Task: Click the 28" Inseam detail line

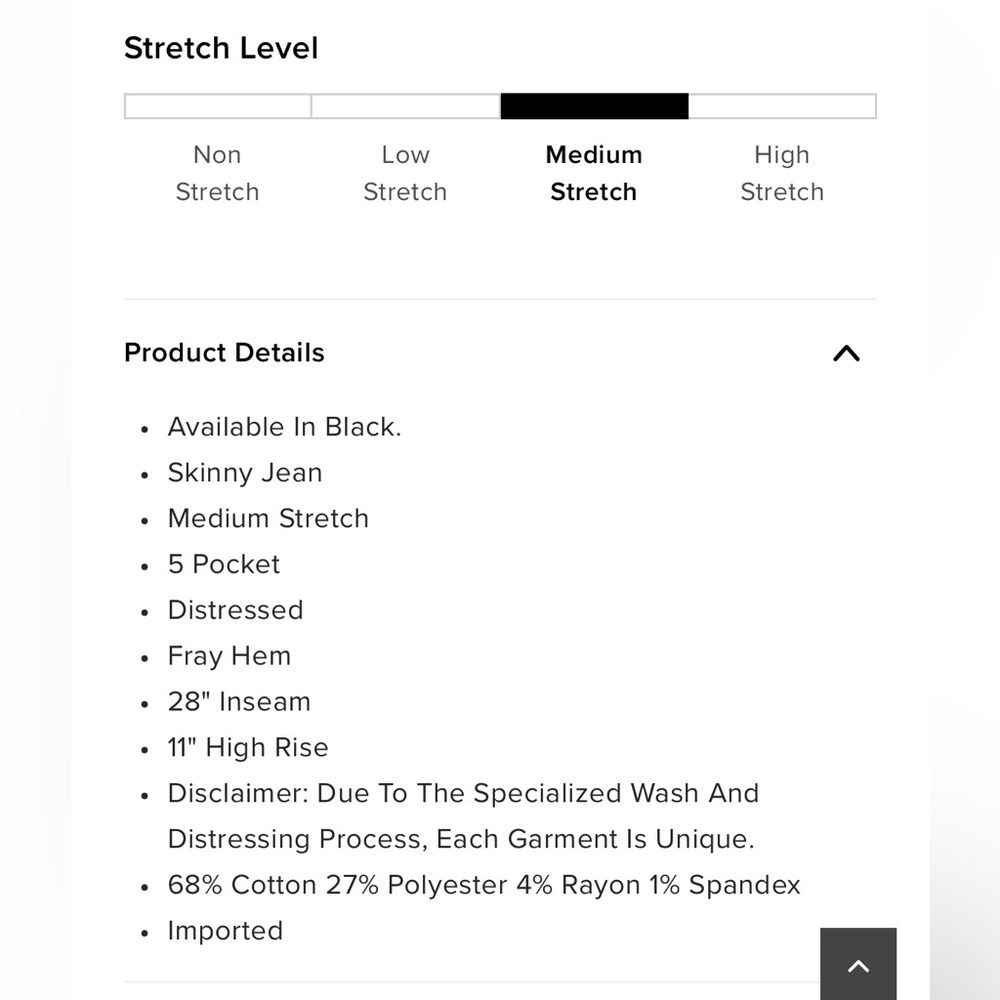Action: (239, 702)
